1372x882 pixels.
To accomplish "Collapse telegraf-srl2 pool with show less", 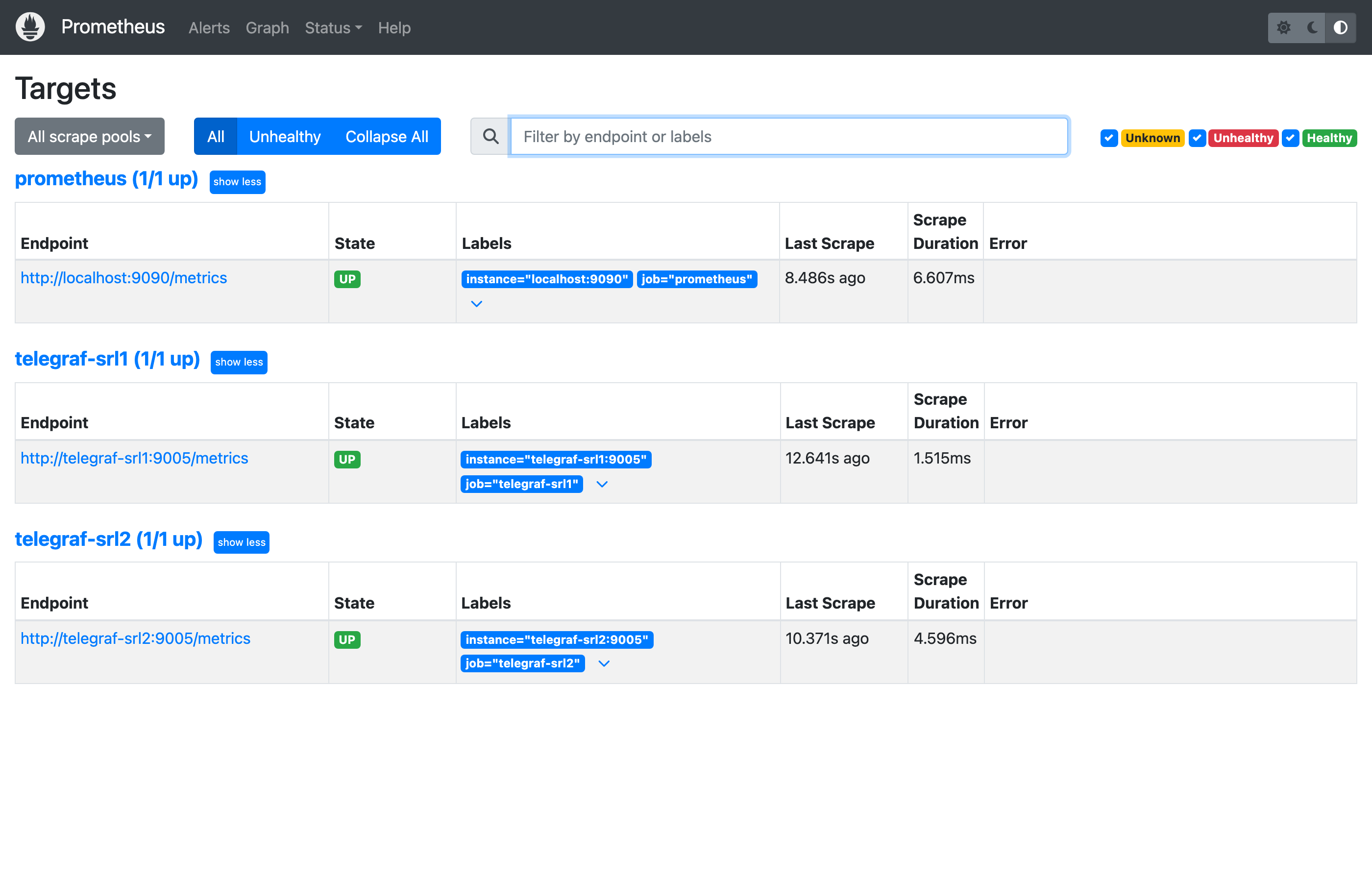I will point(241,542).
